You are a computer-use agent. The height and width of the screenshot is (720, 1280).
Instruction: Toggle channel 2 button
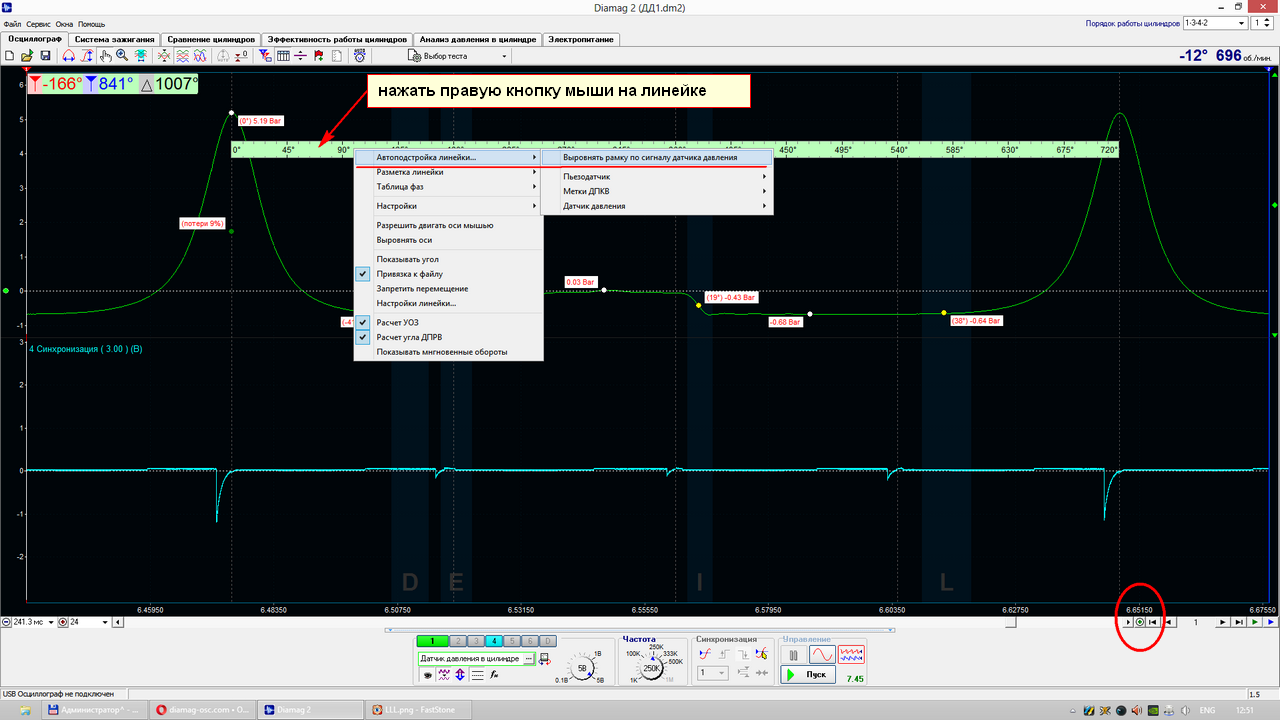click(x=458, y=640)
